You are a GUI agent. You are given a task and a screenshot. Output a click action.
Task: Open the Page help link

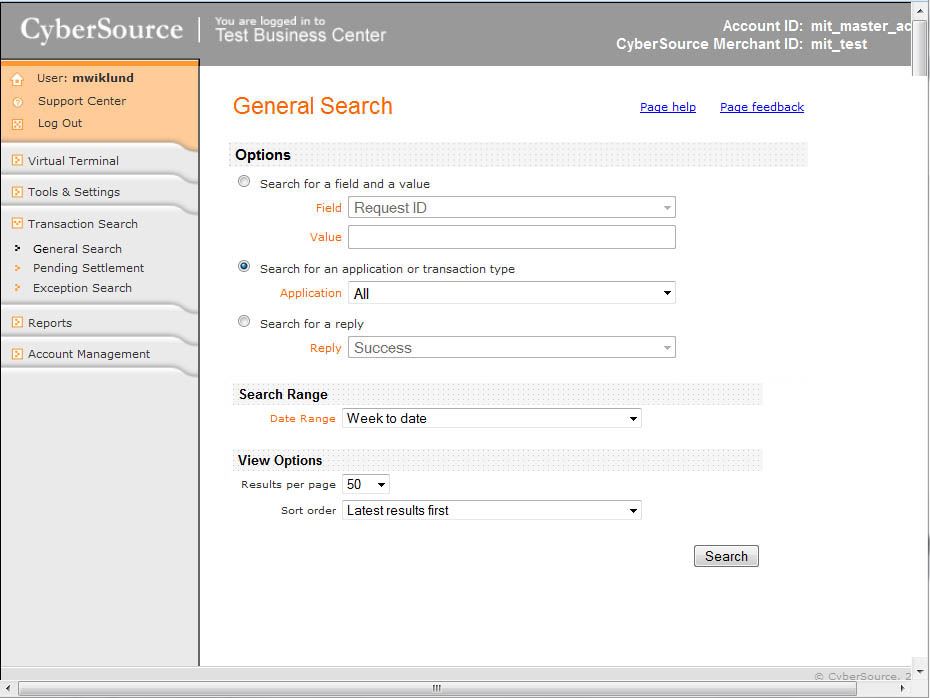coord(667,107)
